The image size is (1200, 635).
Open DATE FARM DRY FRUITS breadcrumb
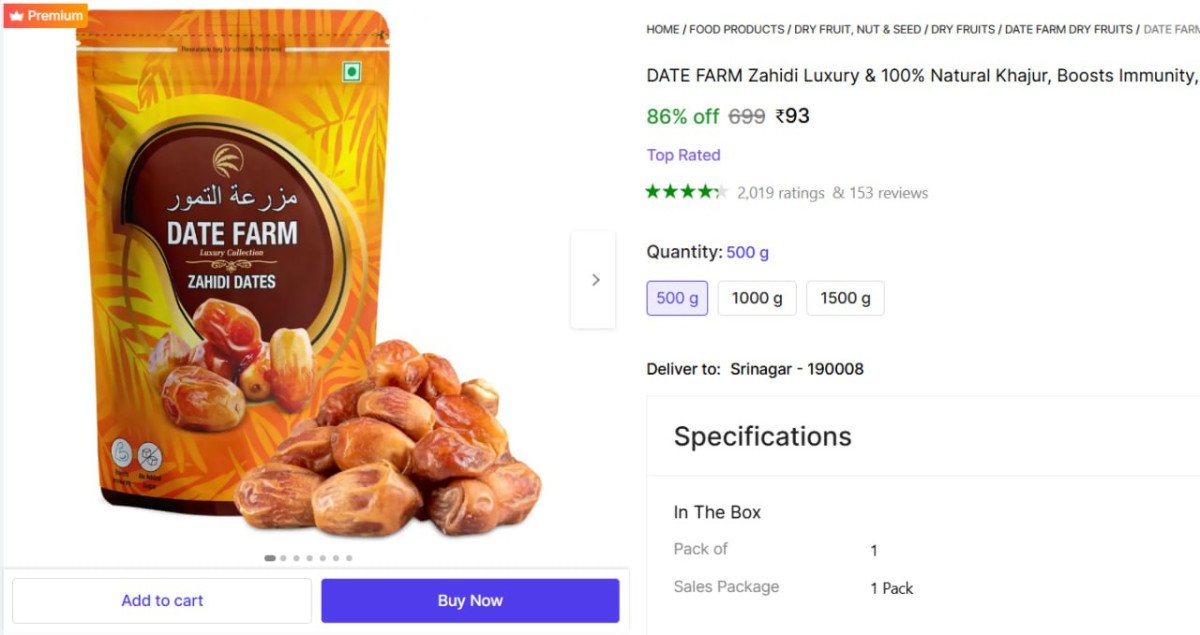[1068, 30]
